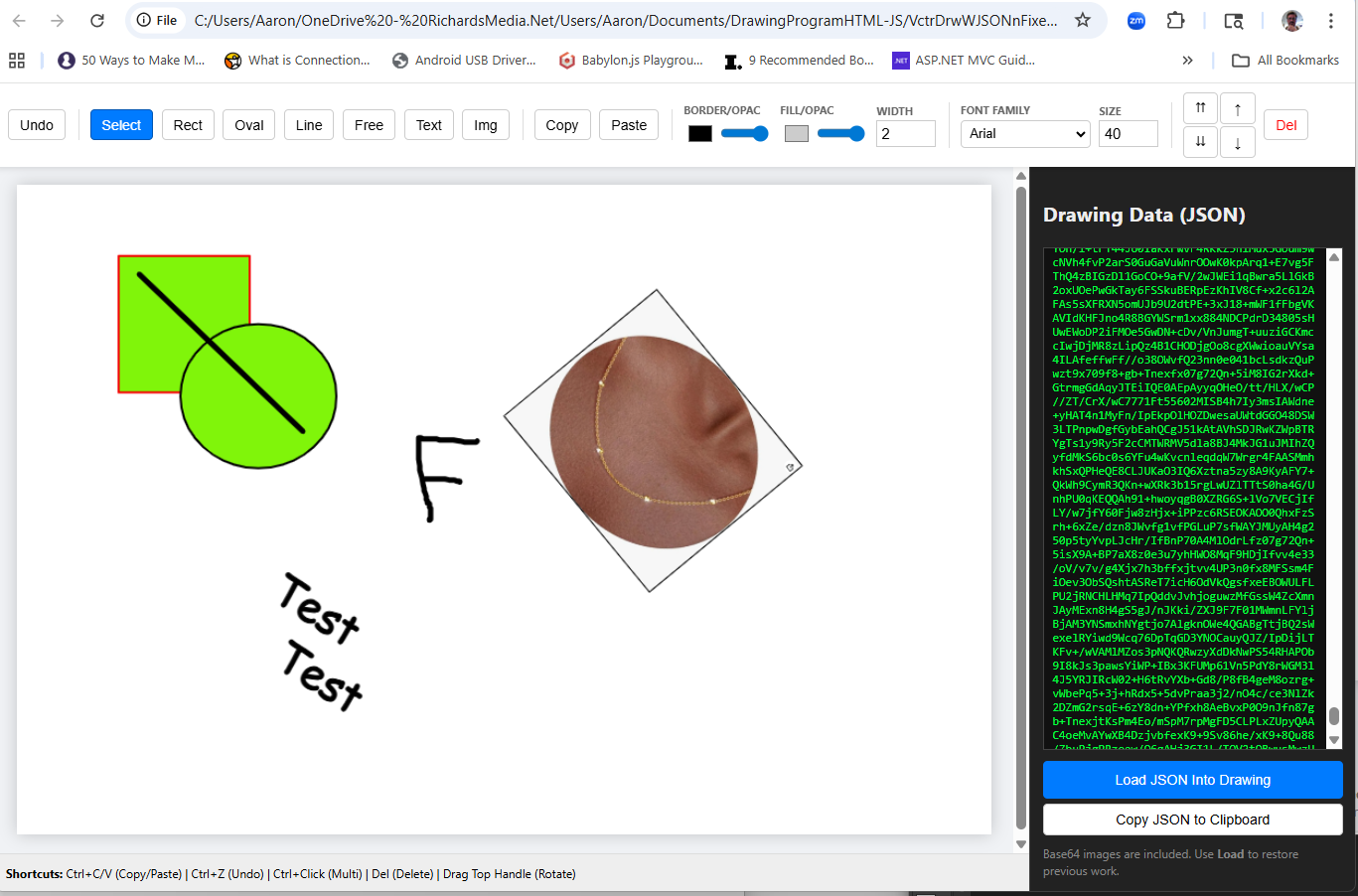Image resolution: width=1358 pixels, height=896 pixels.
Task: Open the Chrome extensions puzzle icon
Action: (x=1175, y=20)
